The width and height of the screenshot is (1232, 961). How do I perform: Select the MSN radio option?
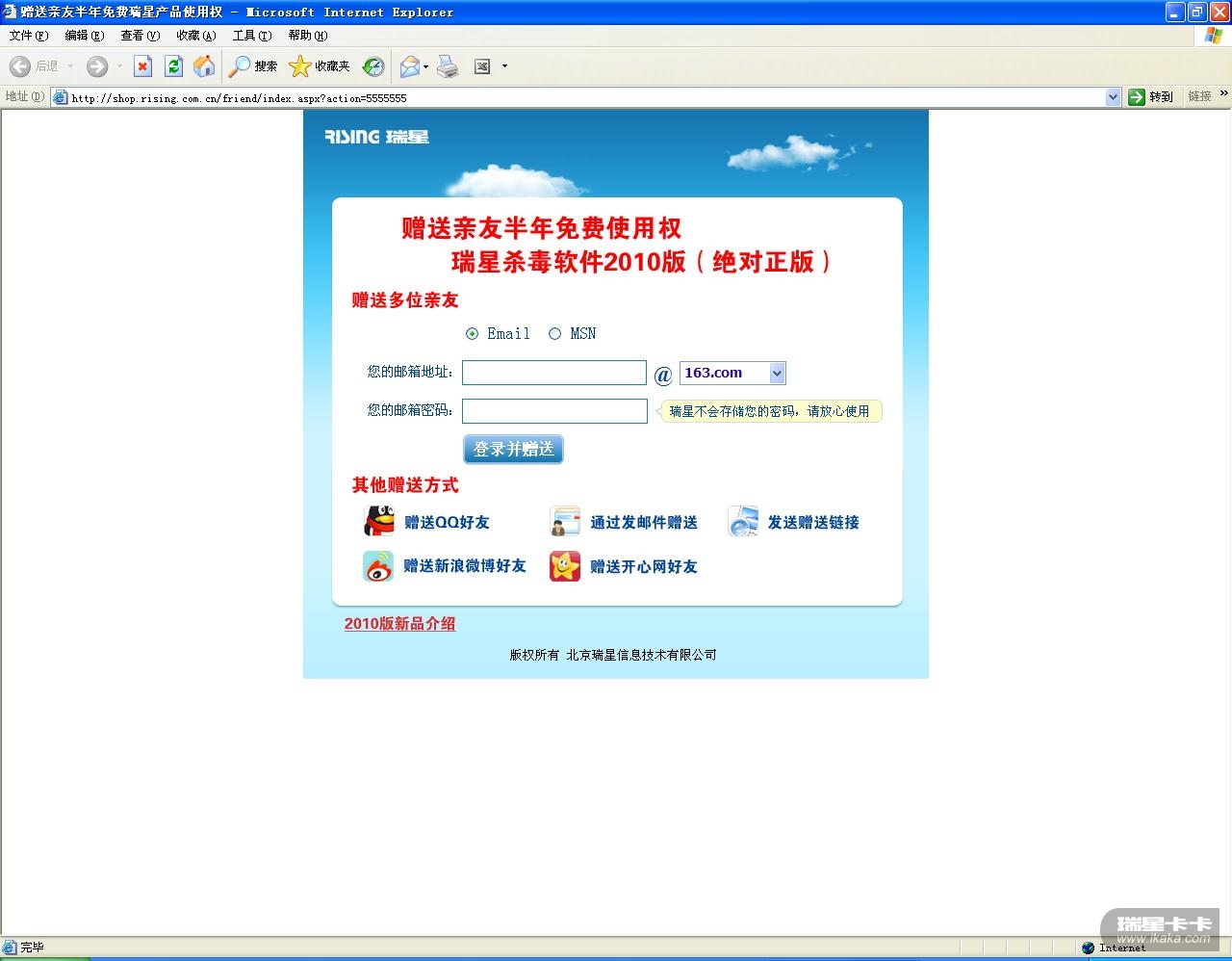click(554, 334)
